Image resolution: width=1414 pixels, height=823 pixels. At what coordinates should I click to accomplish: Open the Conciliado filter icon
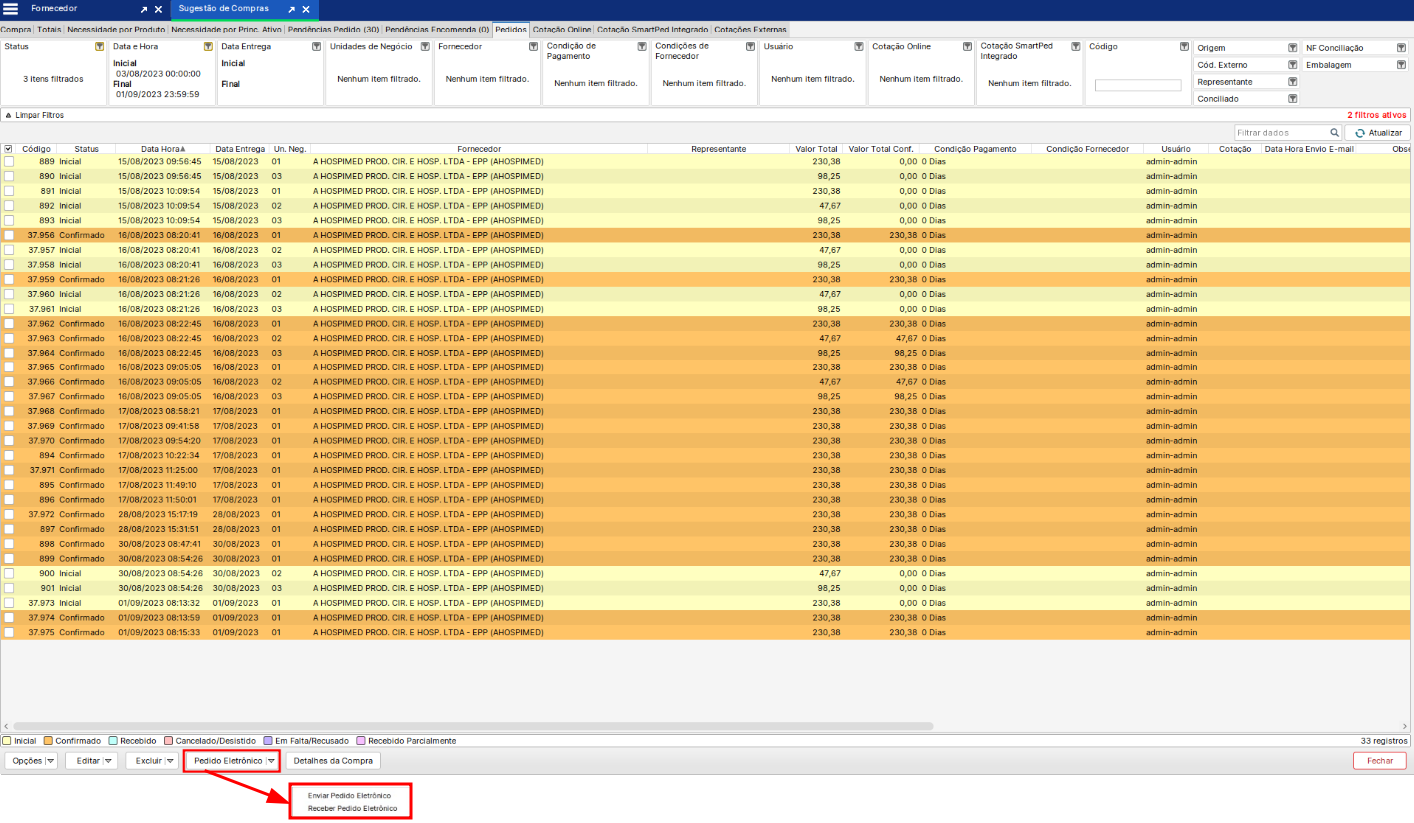(1292, 99)
